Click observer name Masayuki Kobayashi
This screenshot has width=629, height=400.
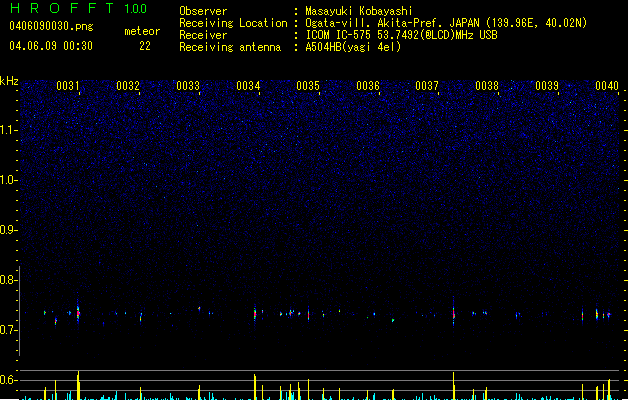click(359, 11)
